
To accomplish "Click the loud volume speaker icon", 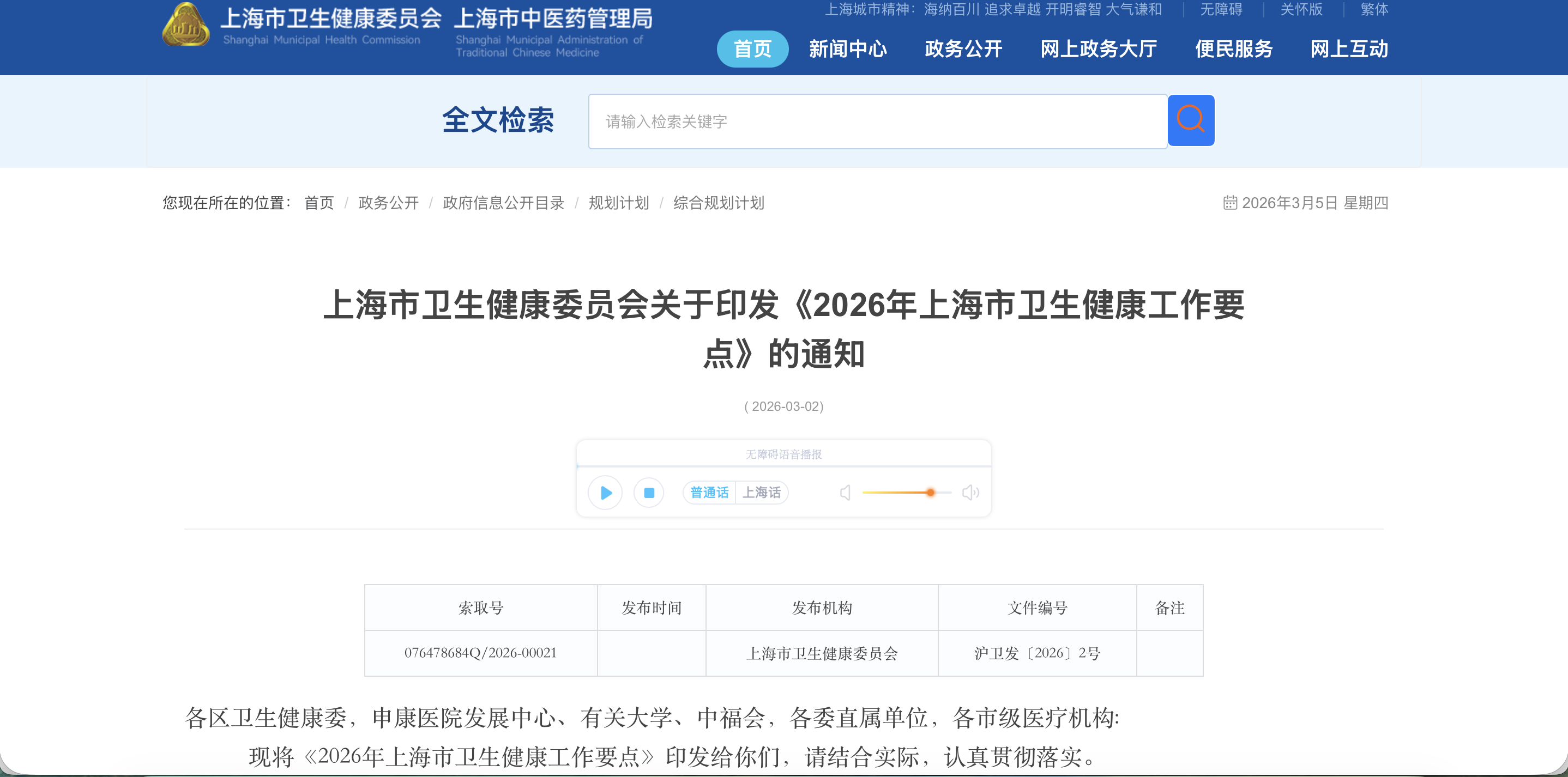I will (970, 492).
